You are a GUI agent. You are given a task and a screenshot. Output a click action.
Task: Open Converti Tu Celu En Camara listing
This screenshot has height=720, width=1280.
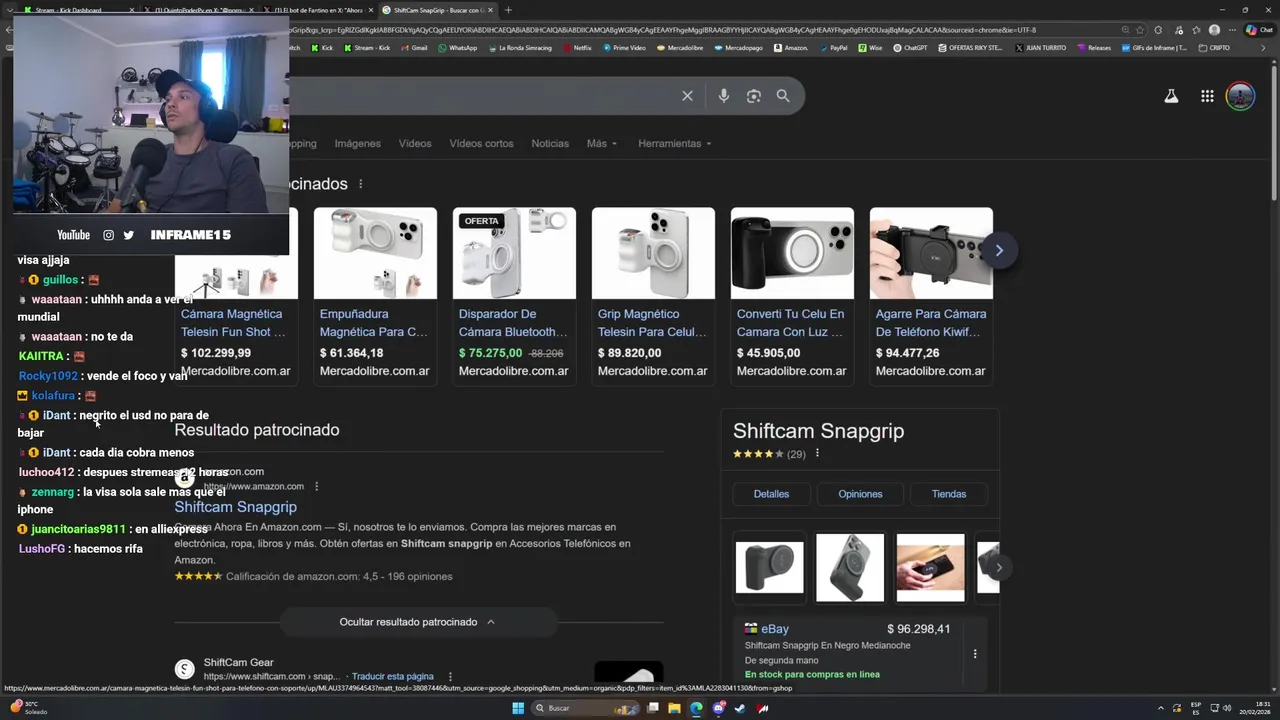click(791, 323)
